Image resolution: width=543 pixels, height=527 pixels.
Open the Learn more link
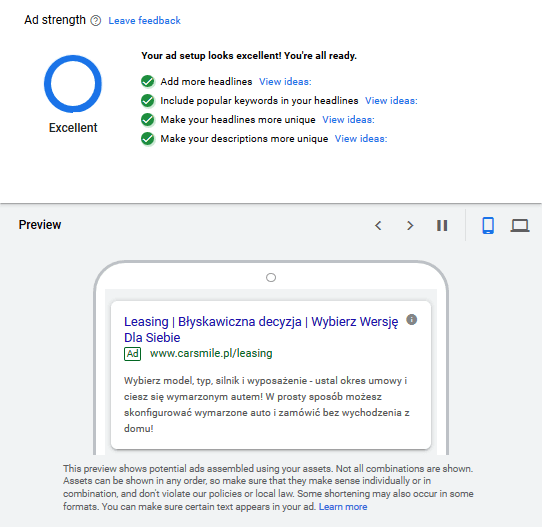[x=343, y=507]
